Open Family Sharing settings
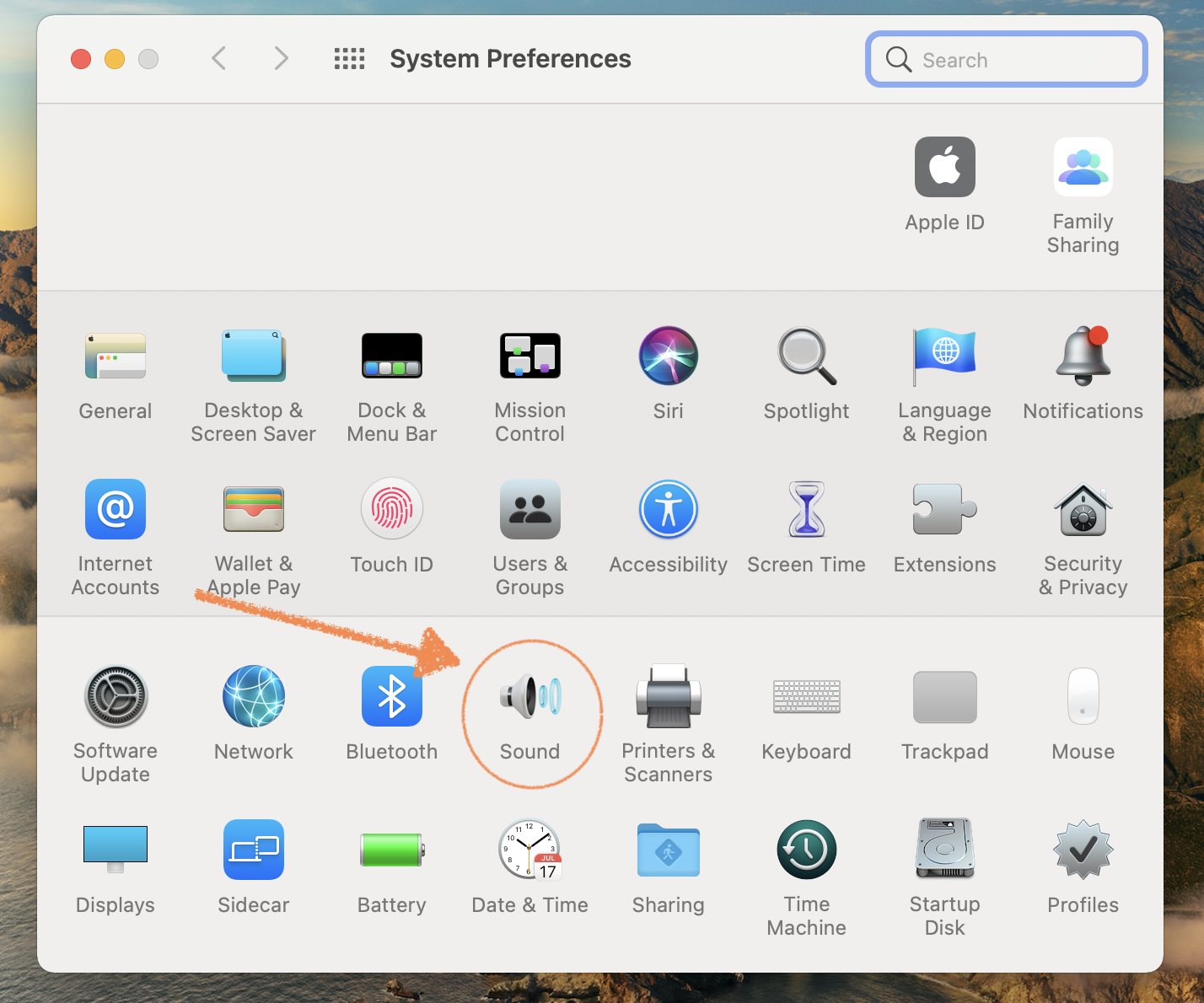The width and height of the screenshot is (1204, 1003). click(x=1083, y=169)
